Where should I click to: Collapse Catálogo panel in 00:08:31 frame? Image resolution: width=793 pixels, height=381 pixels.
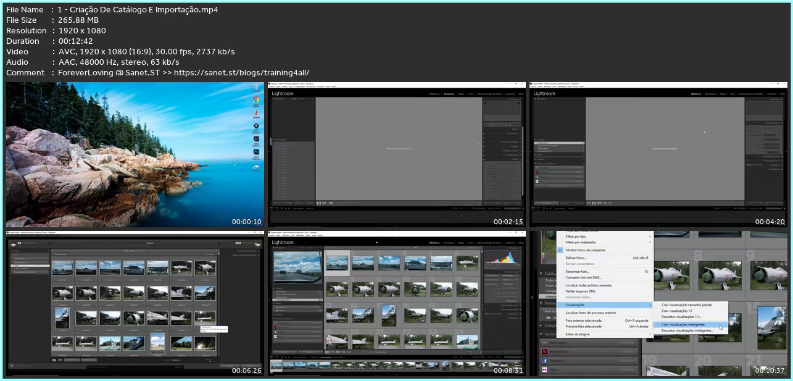274,288
